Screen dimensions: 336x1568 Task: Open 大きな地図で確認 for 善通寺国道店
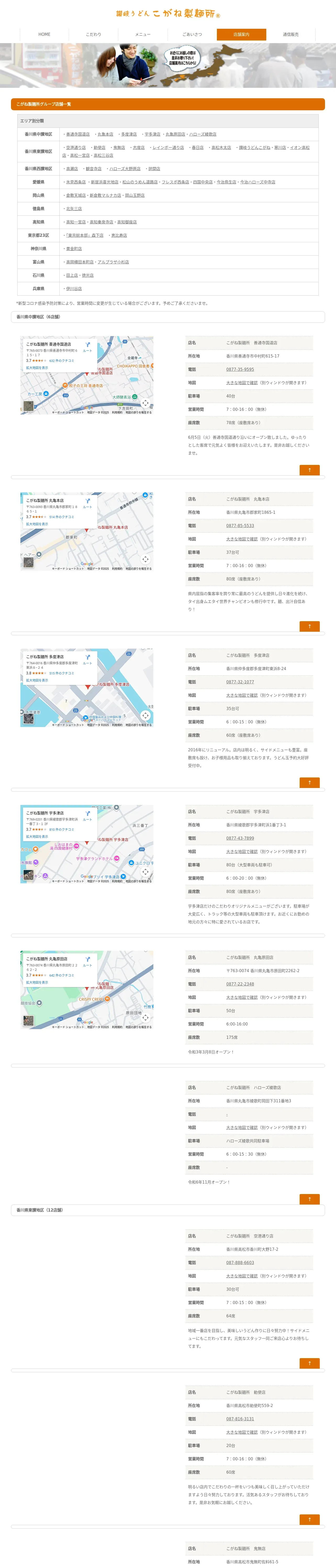pos(242,383)
